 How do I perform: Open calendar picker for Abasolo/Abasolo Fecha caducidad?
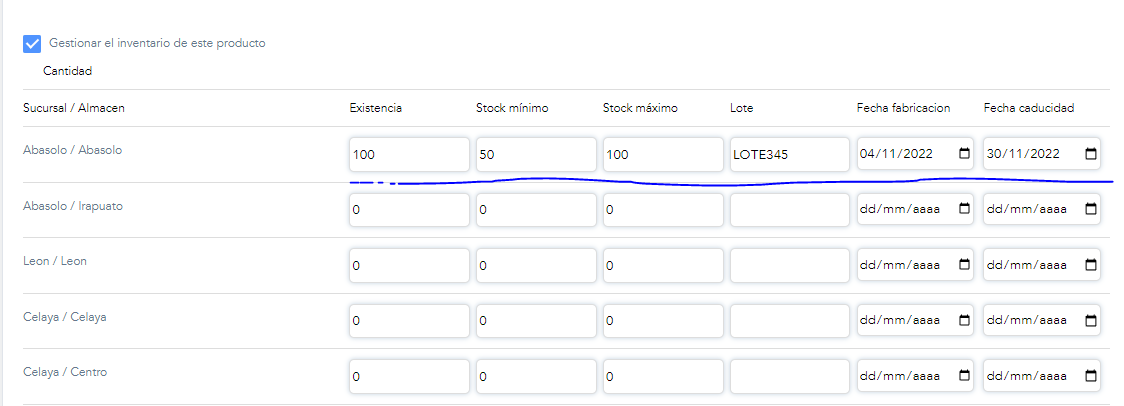(1091, 154)
